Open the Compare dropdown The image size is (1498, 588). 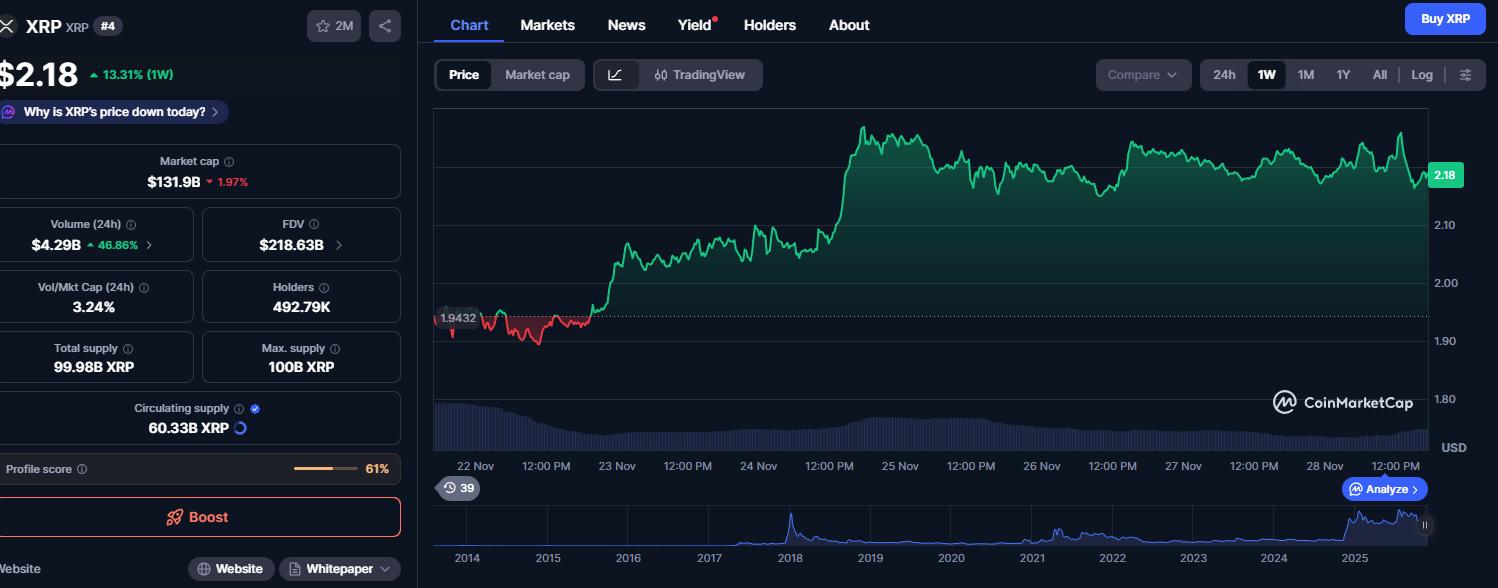[x=1142, y=74]
